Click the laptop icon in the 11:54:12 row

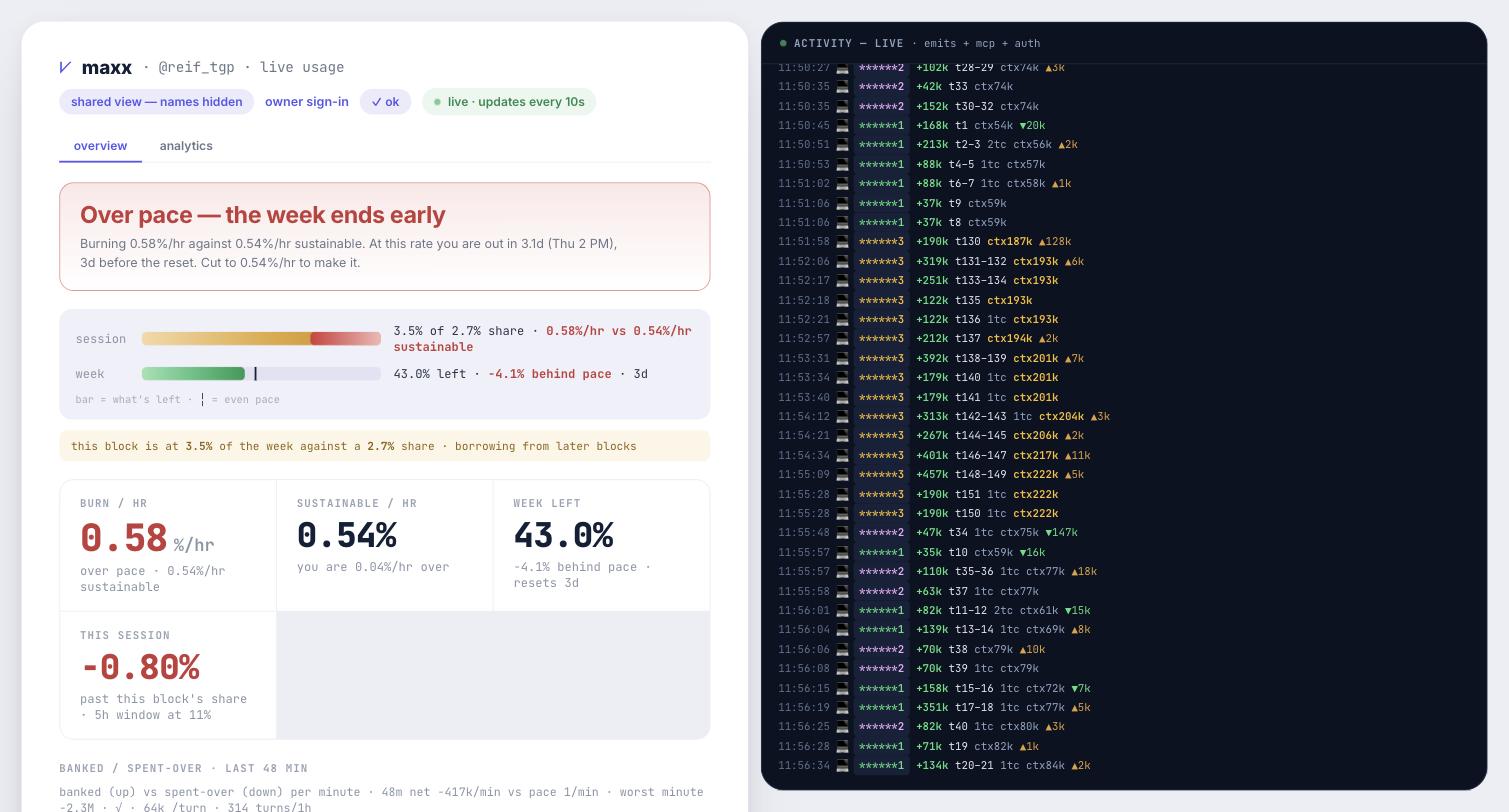842,417
